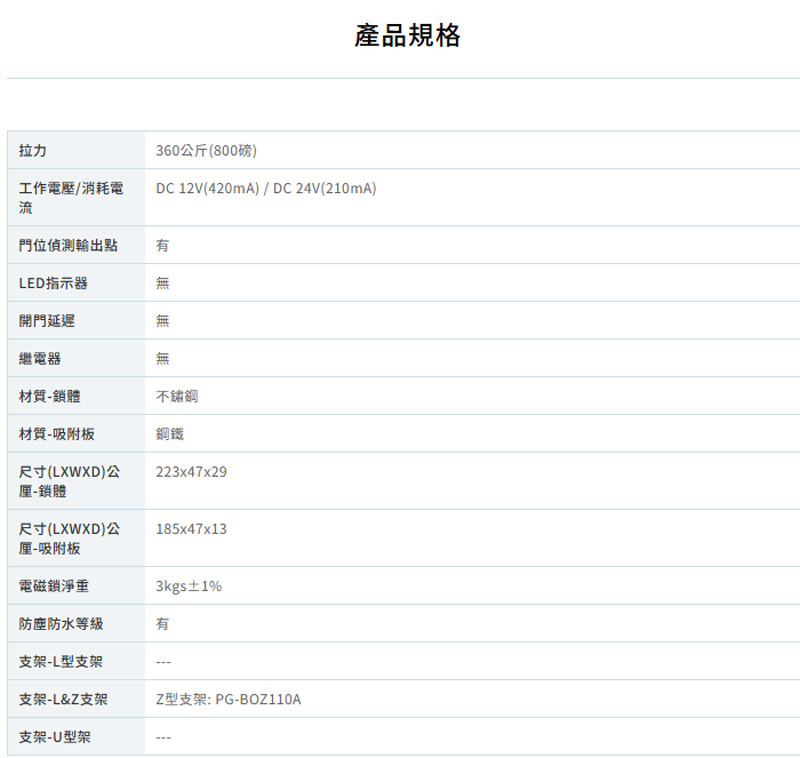Select the 工作電壓/消耗電流 label cell
The width and height of the screenshot is (800, 758).
click(71, 198)
